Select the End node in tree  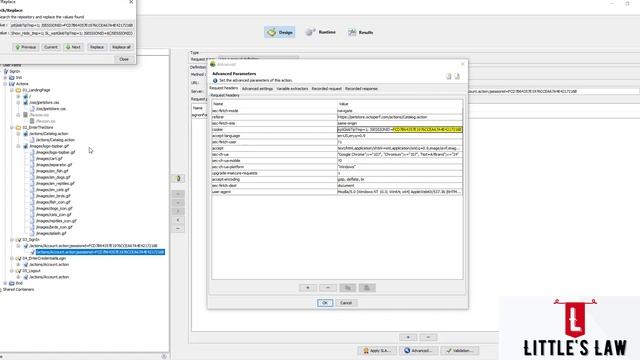point(19,283)
